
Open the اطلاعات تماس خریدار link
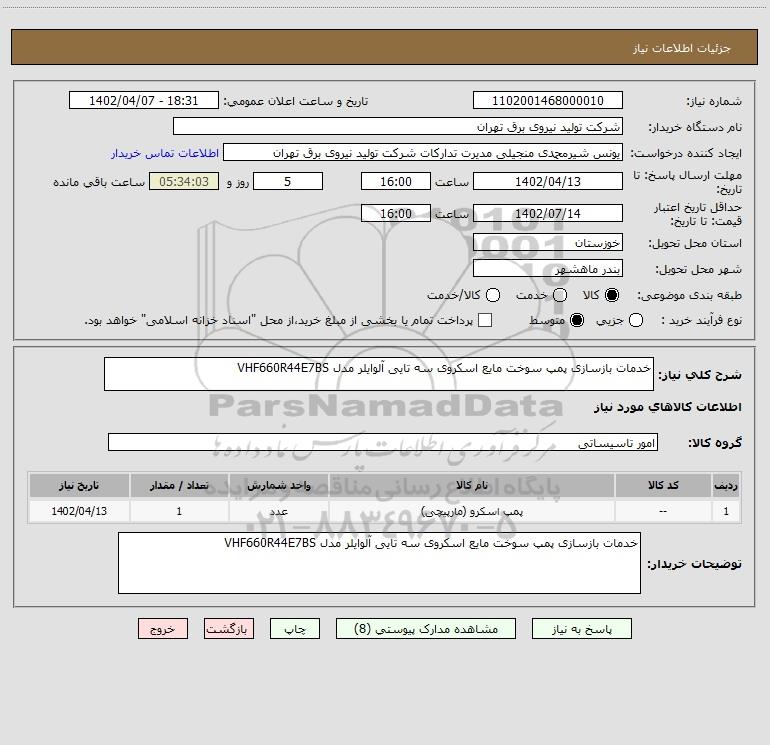[x=165, y=153]
